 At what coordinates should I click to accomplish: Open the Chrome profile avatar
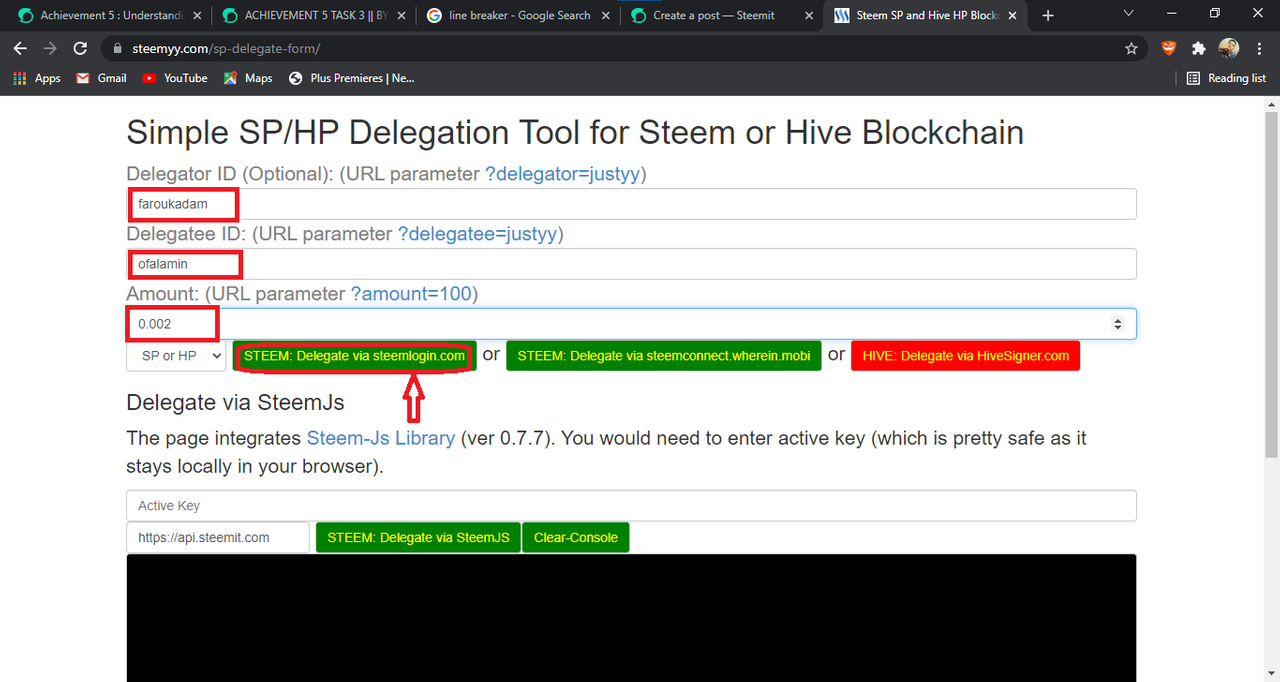tap(1229, 48)
